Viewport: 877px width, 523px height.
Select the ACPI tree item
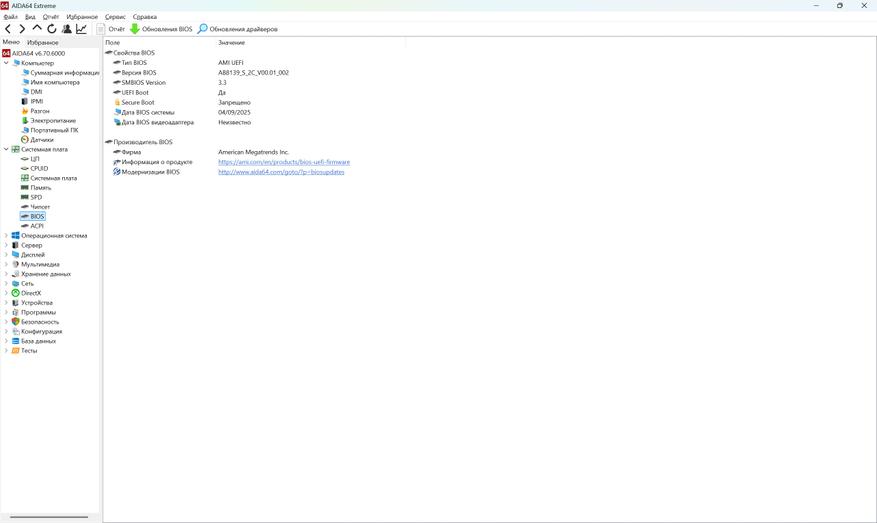point(32,226)
